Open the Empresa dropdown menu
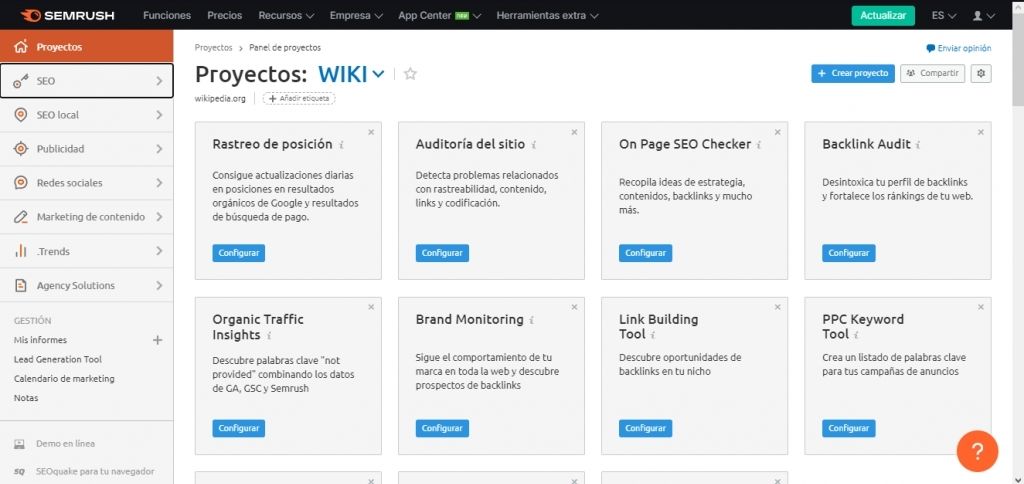 click(356, 15)
